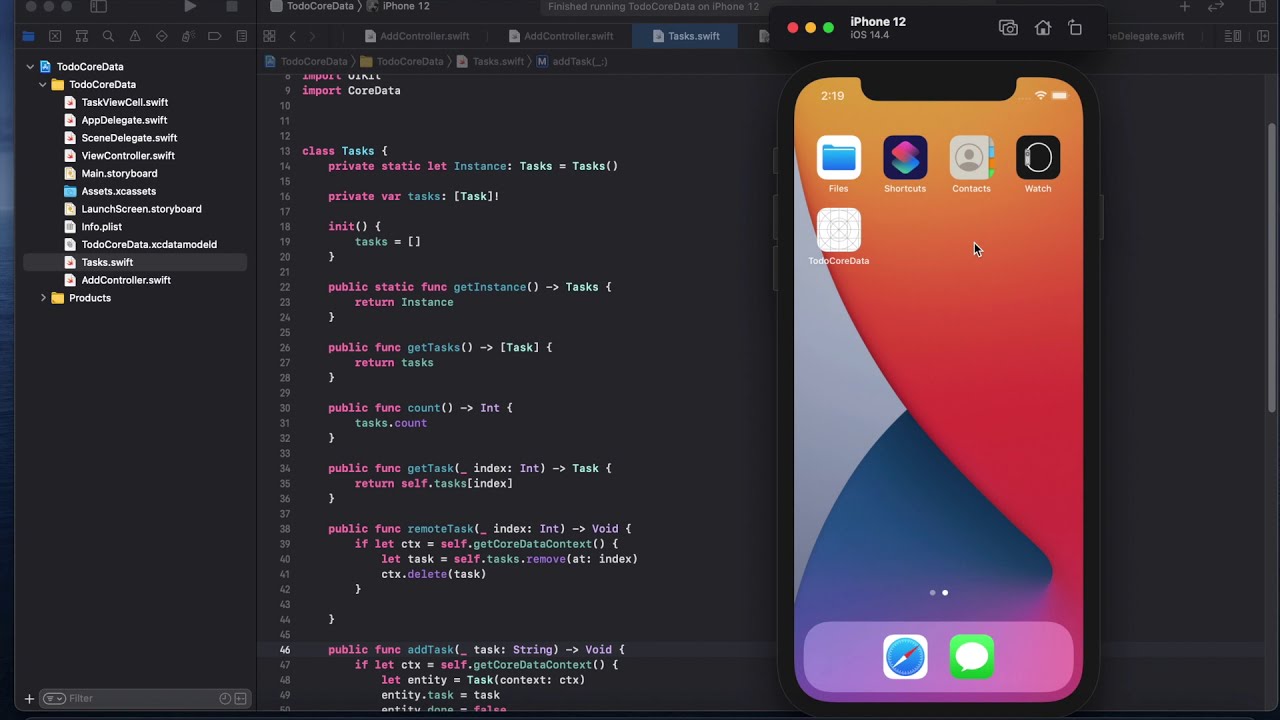Select TaskViewCell.swift in navigator
The height and width of the screenshot is (720, 1280).
click(x=124, y=102)
